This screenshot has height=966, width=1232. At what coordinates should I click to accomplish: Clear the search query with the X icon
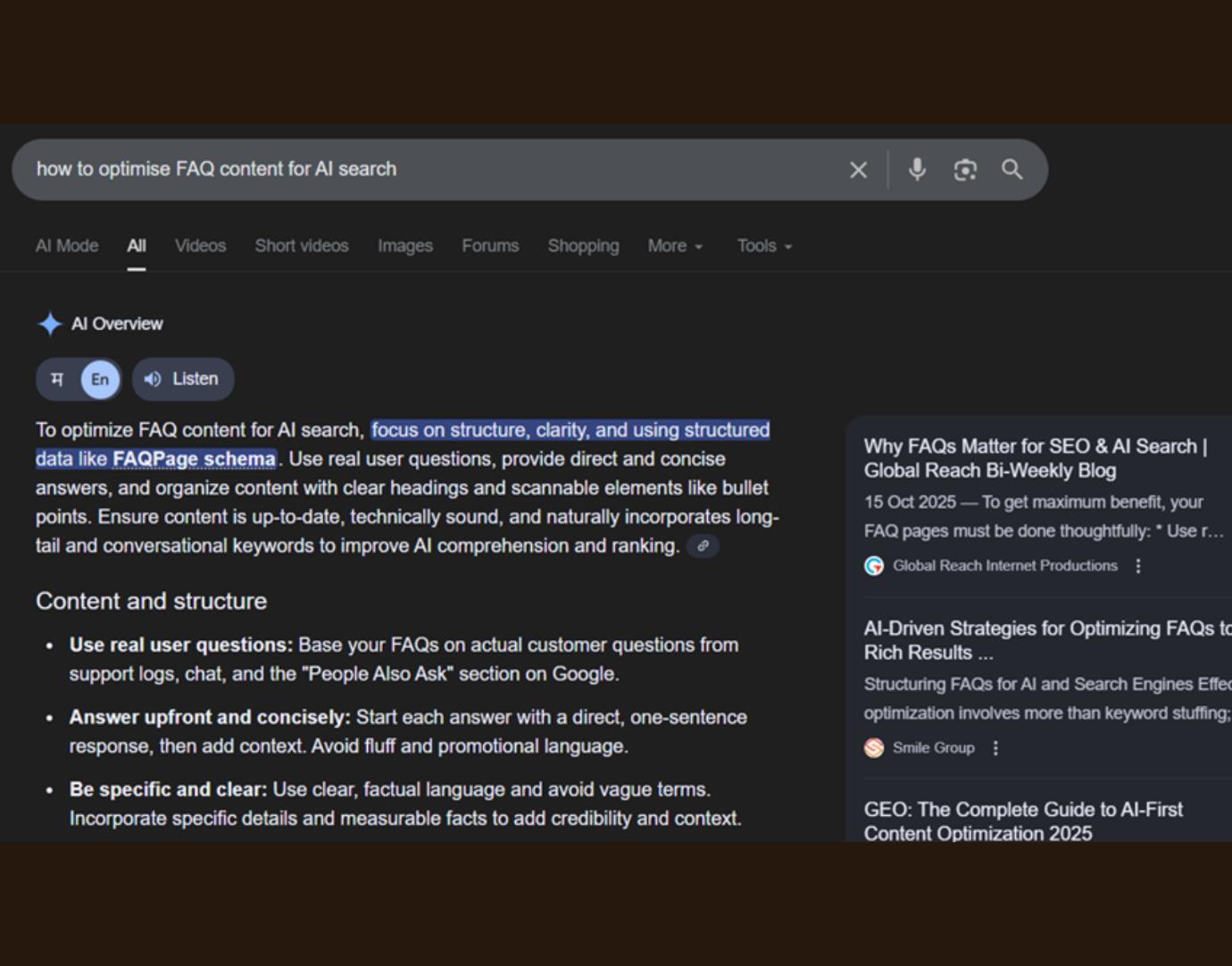point(858,169)
